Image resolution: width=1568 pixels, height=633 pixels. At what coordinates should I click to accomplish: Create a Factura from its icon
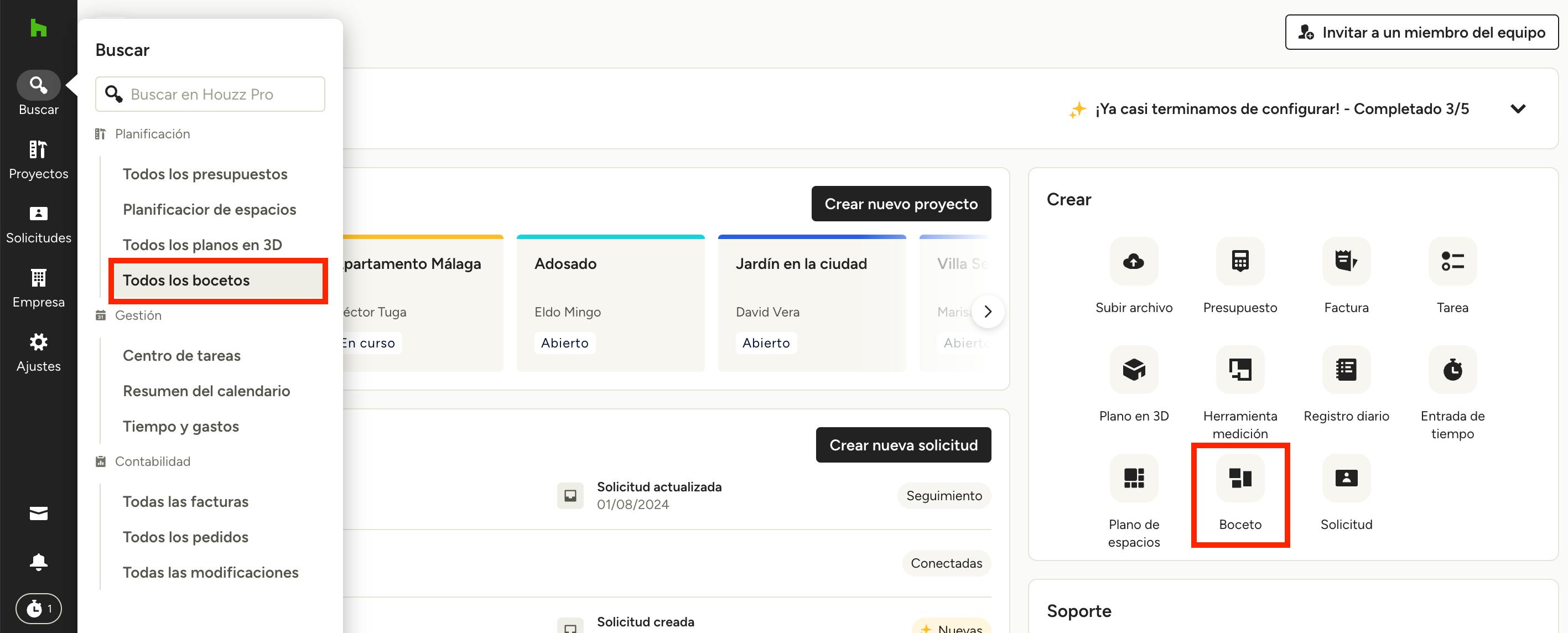coord(1346,261)
